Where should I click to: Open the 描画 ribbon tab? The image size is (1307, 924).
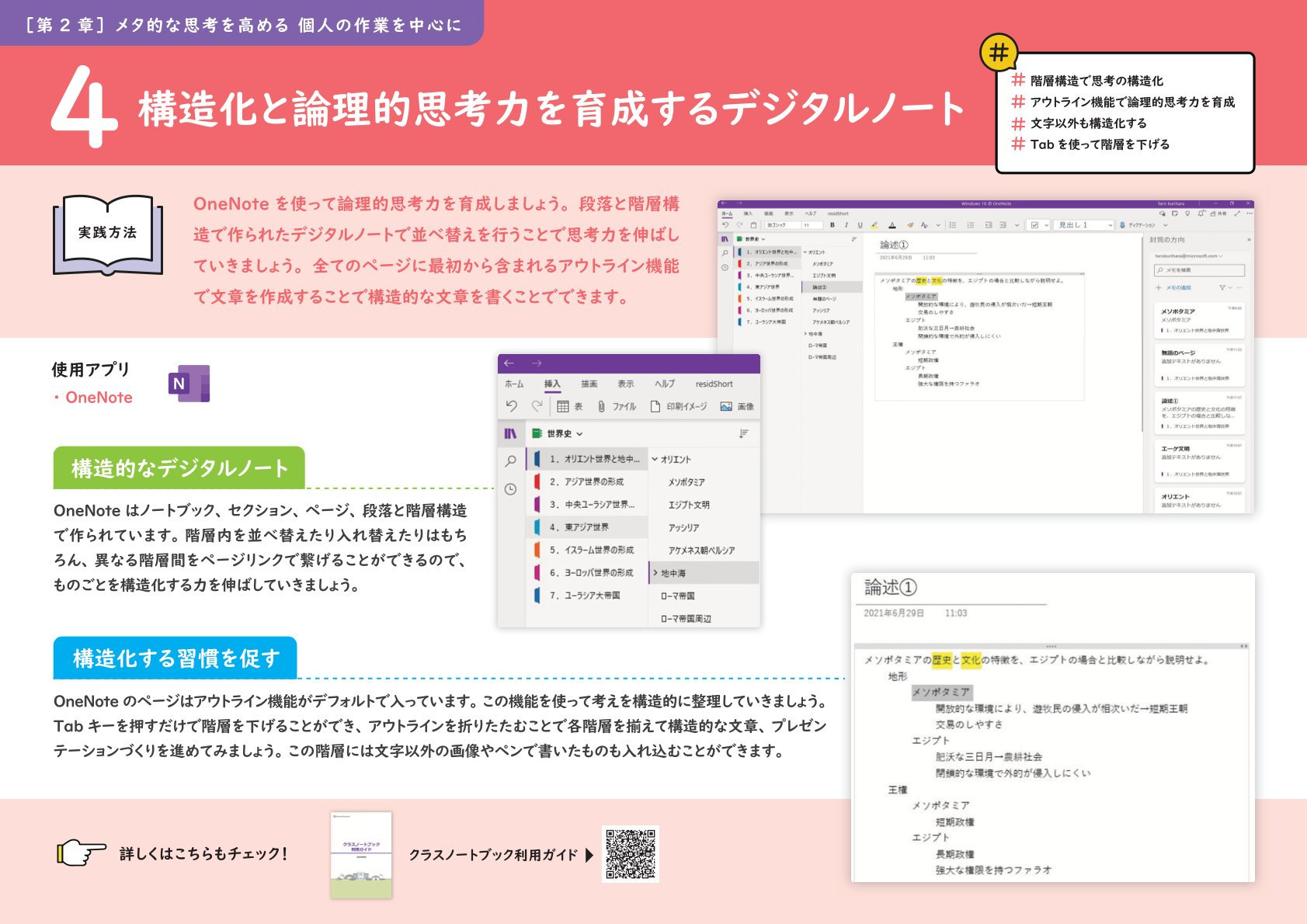[590, 384]
